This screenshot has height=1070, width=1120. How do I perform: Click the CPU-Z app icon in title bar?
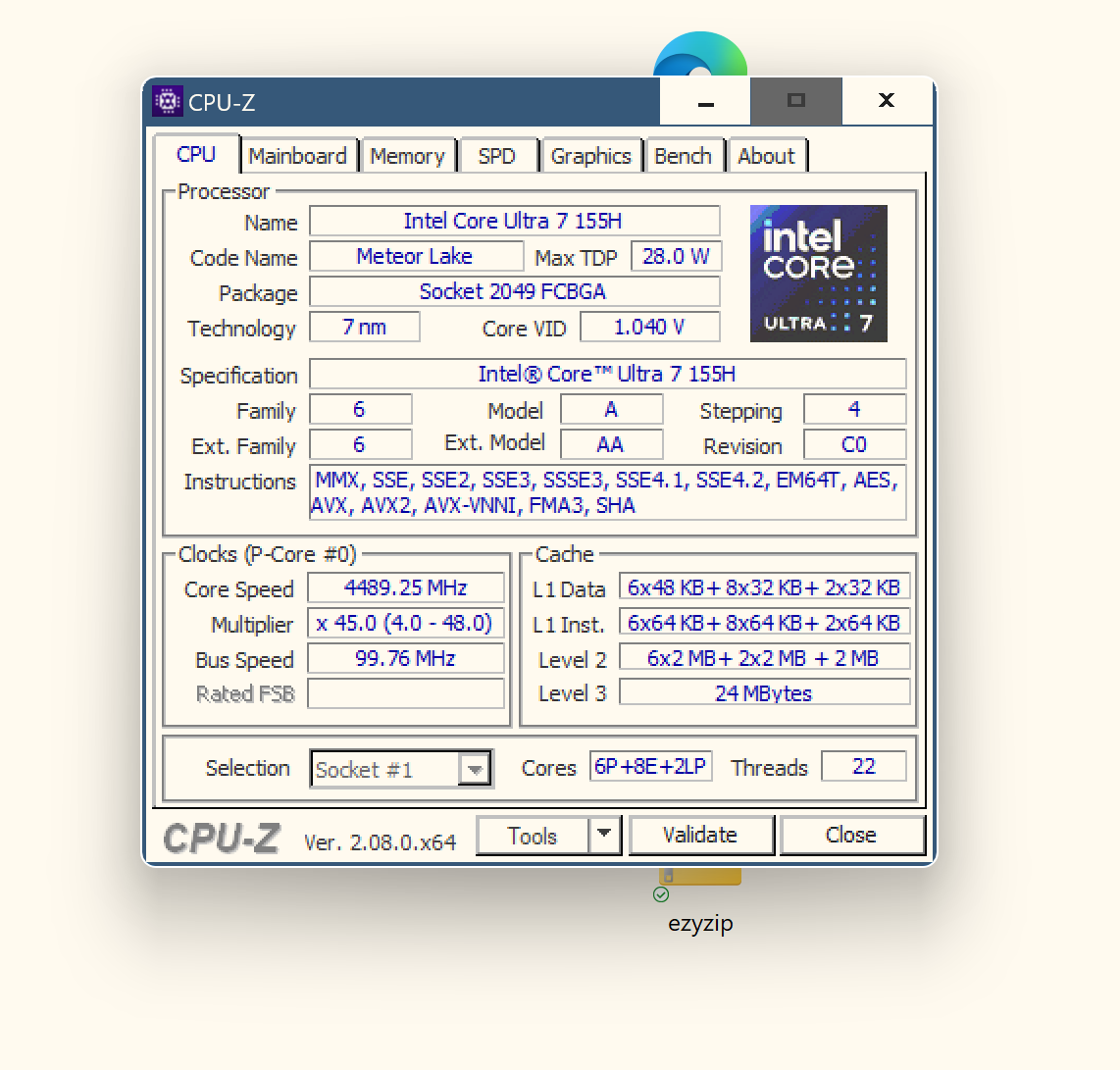coord(167,101)
